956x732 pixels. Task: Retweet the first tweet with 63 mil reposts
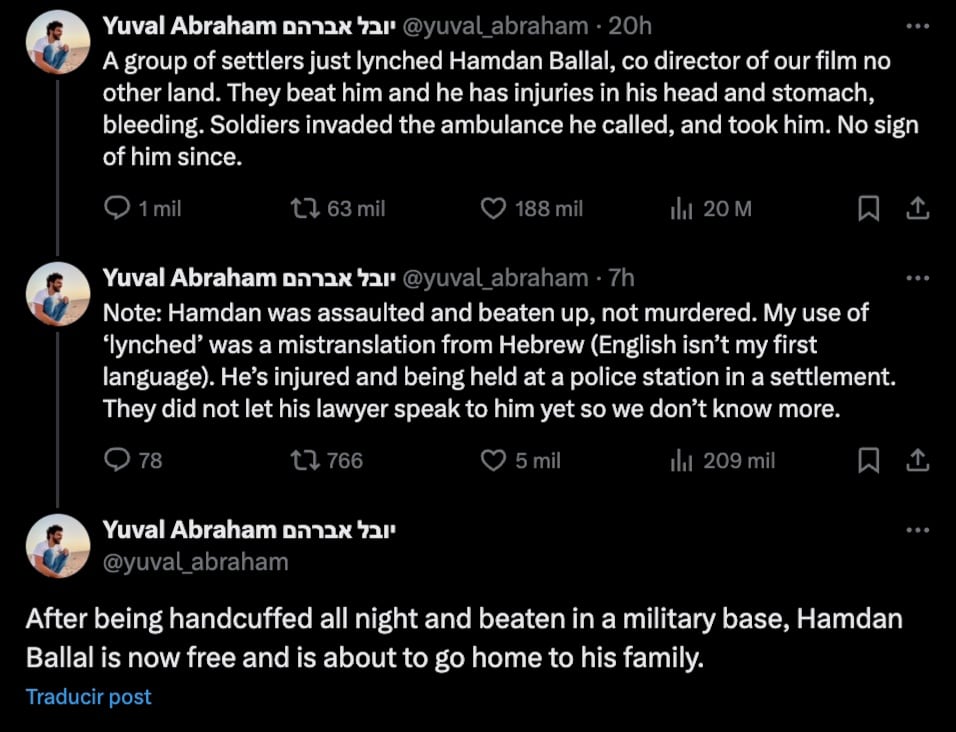(302, 208)
